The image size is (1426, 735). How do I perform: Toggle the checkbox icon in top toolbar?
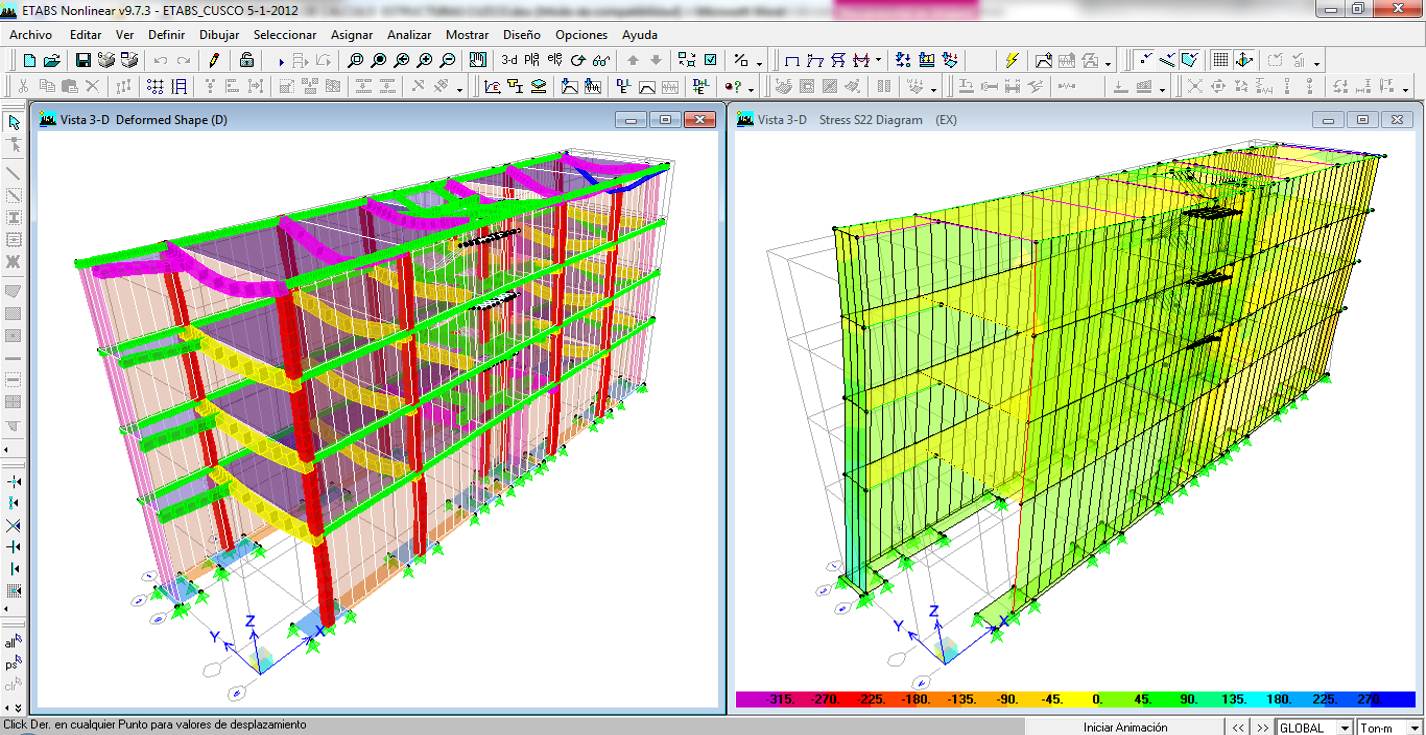[710, 61]
